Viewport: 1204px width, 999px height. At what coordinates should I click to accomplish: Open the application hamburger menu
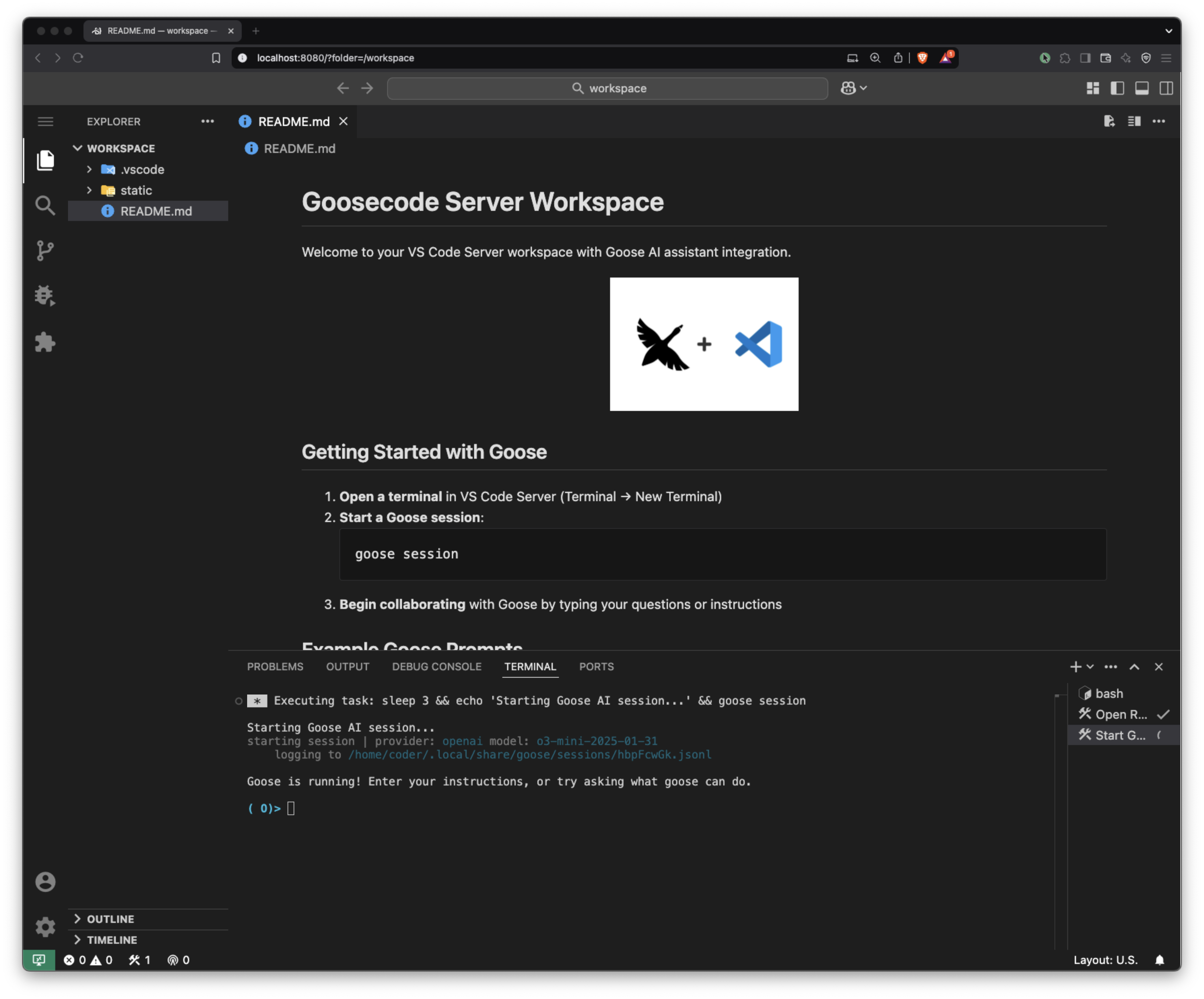(45, 122)
